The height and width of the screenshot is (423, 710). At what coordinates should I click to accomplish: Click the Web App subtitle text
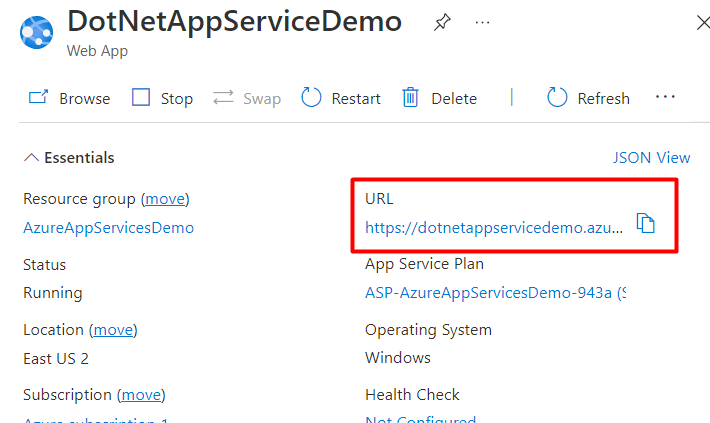97,51
